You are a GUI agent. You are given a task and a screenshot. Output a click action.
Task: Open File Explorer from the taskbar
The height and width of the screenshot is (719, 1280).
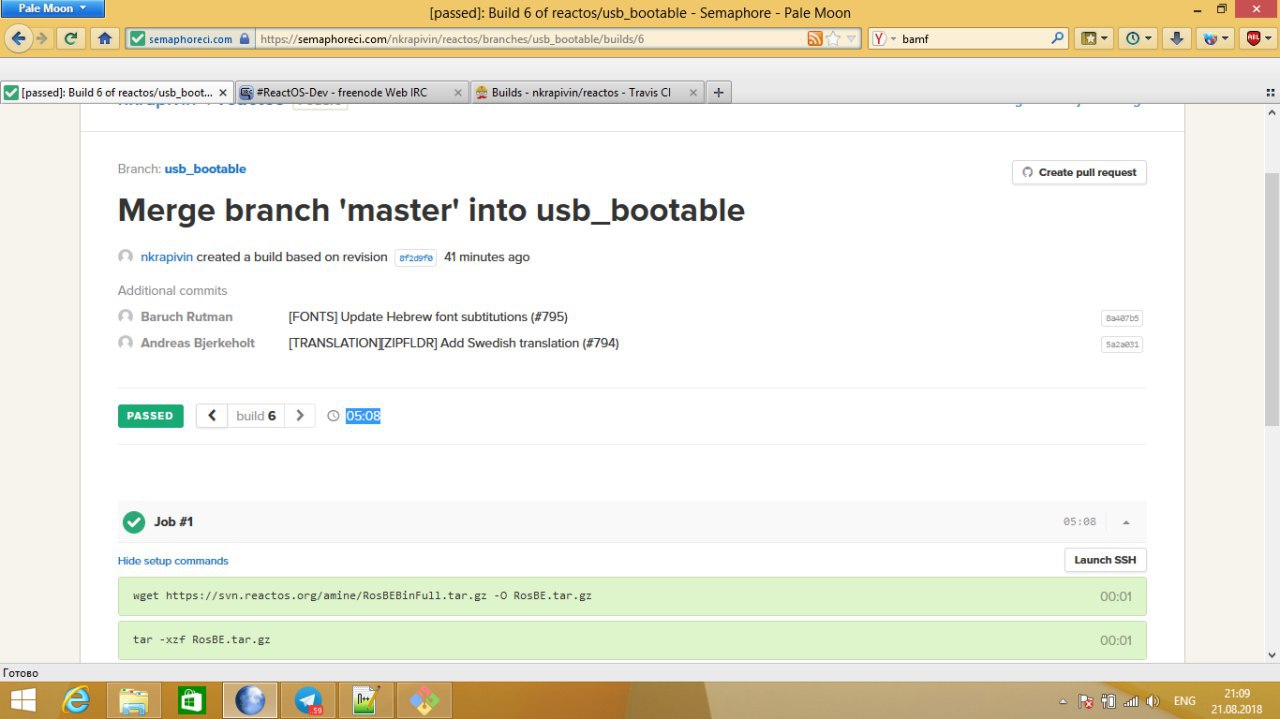tap(134, 700)
